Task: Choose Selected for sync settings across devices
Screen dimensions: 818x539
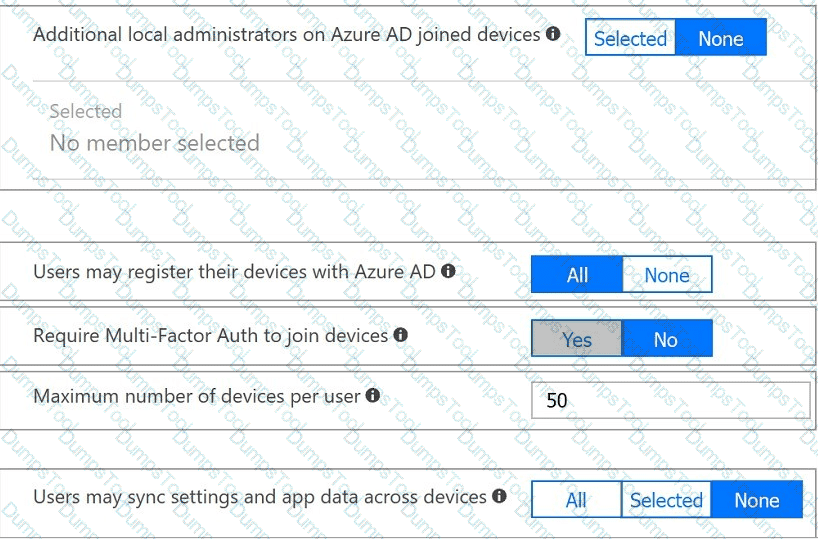Action: (x=666, y=500)
